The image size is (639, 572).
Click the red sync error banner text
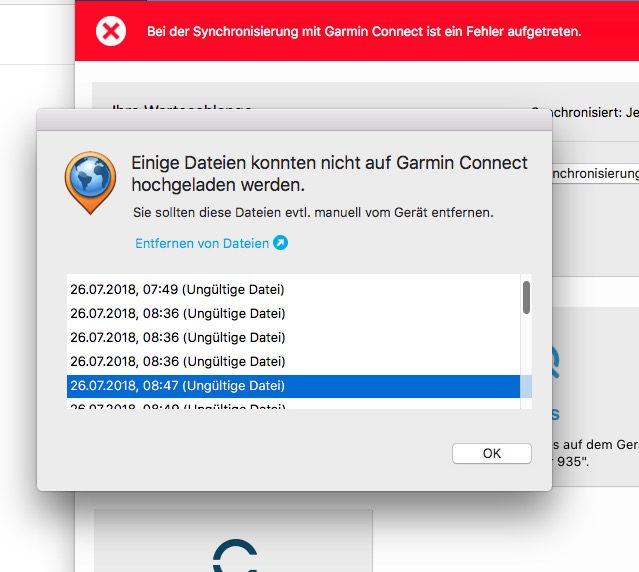point(364,31)
